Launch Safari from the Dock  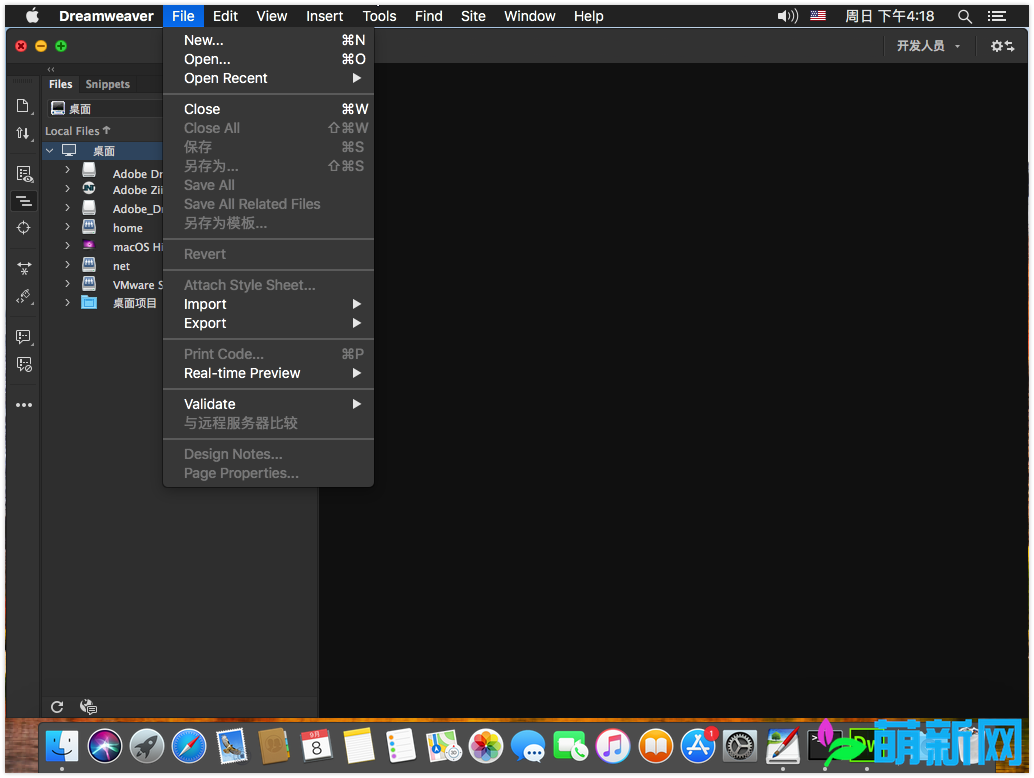tap(189, 744)
